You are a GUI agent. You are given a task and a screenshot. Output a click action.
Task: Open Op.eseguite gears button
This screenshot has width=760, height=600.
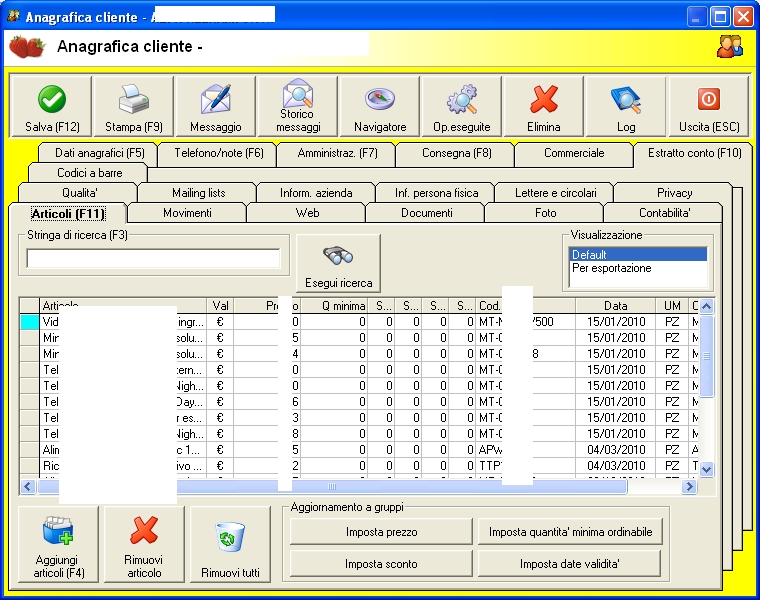click(x=462, y=107)
